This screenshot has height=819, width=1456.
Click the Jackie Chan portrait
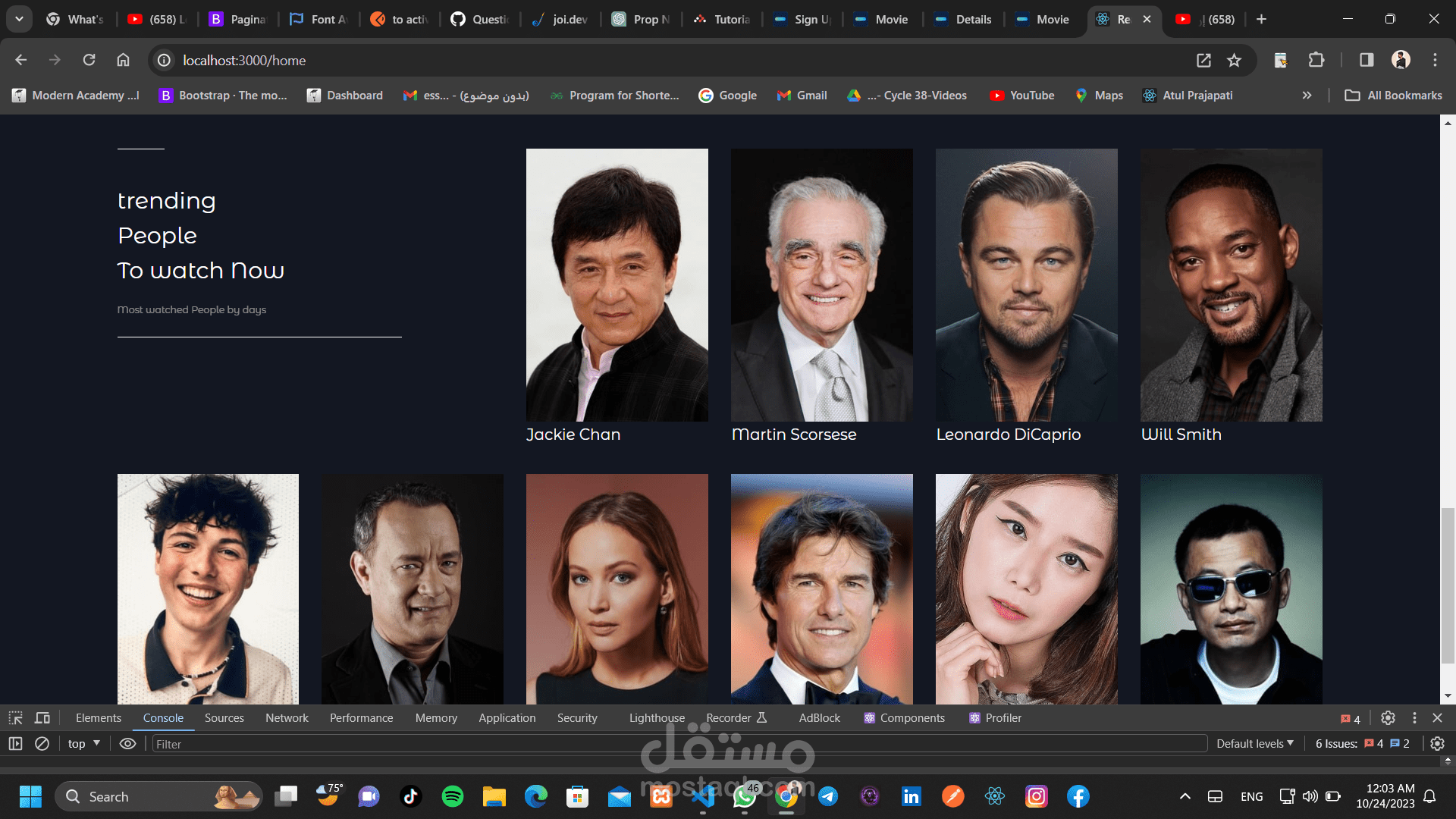tap(617, 284)
